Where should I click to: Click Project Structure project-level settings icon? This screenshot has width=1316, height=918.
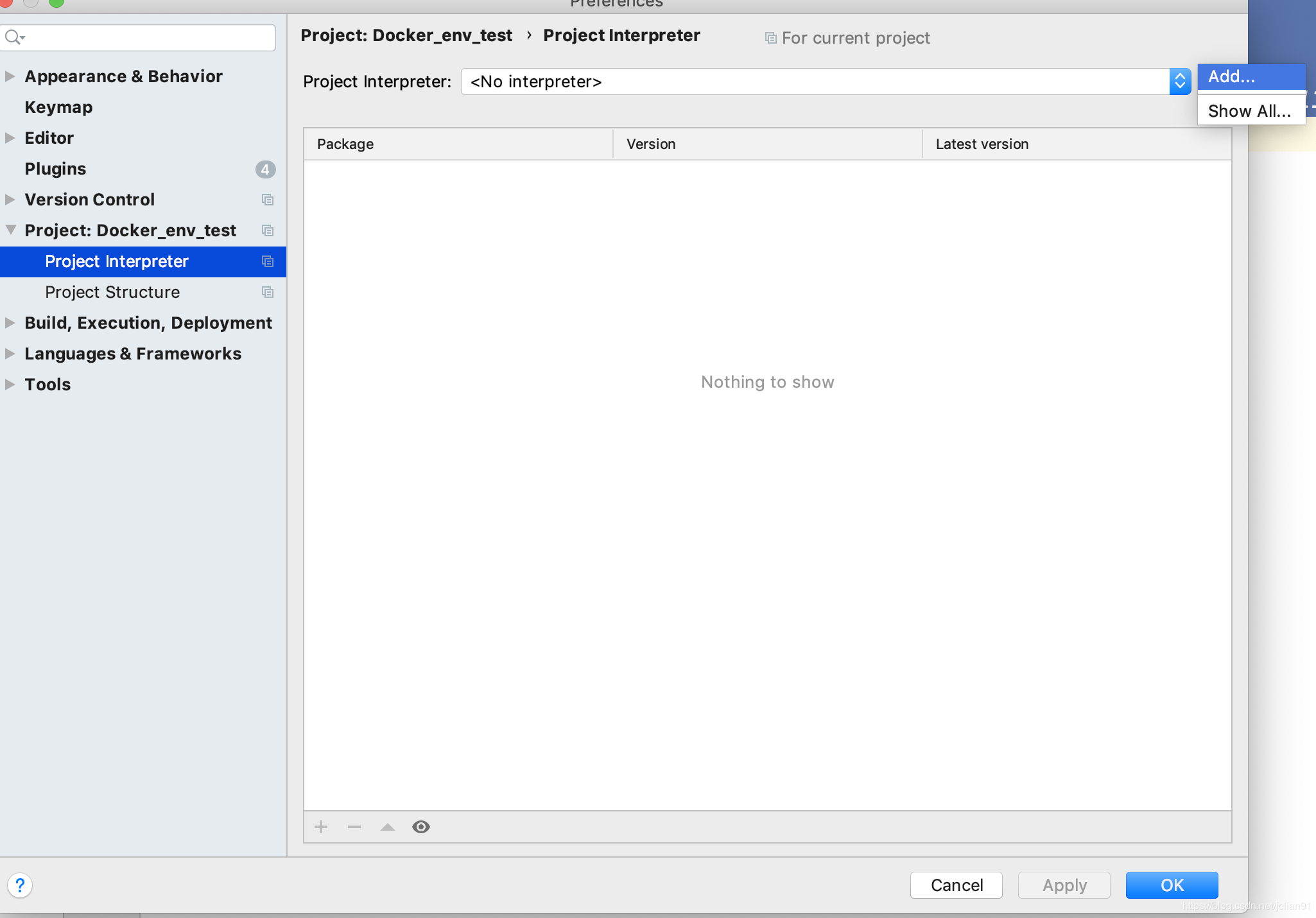[x=268, y=293]
